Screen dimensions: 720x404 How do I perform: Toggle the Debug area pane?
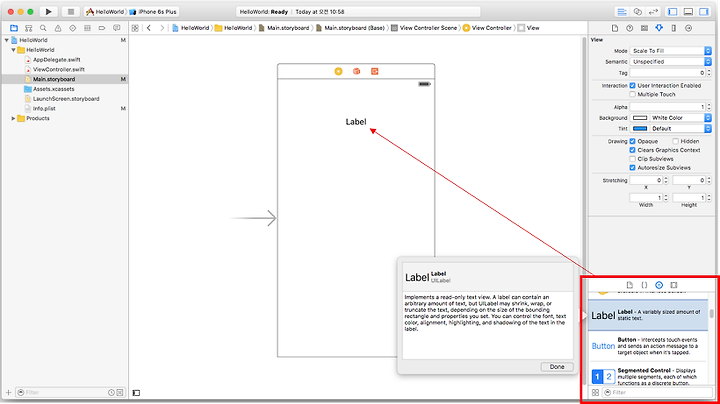(x=688, y=11)
